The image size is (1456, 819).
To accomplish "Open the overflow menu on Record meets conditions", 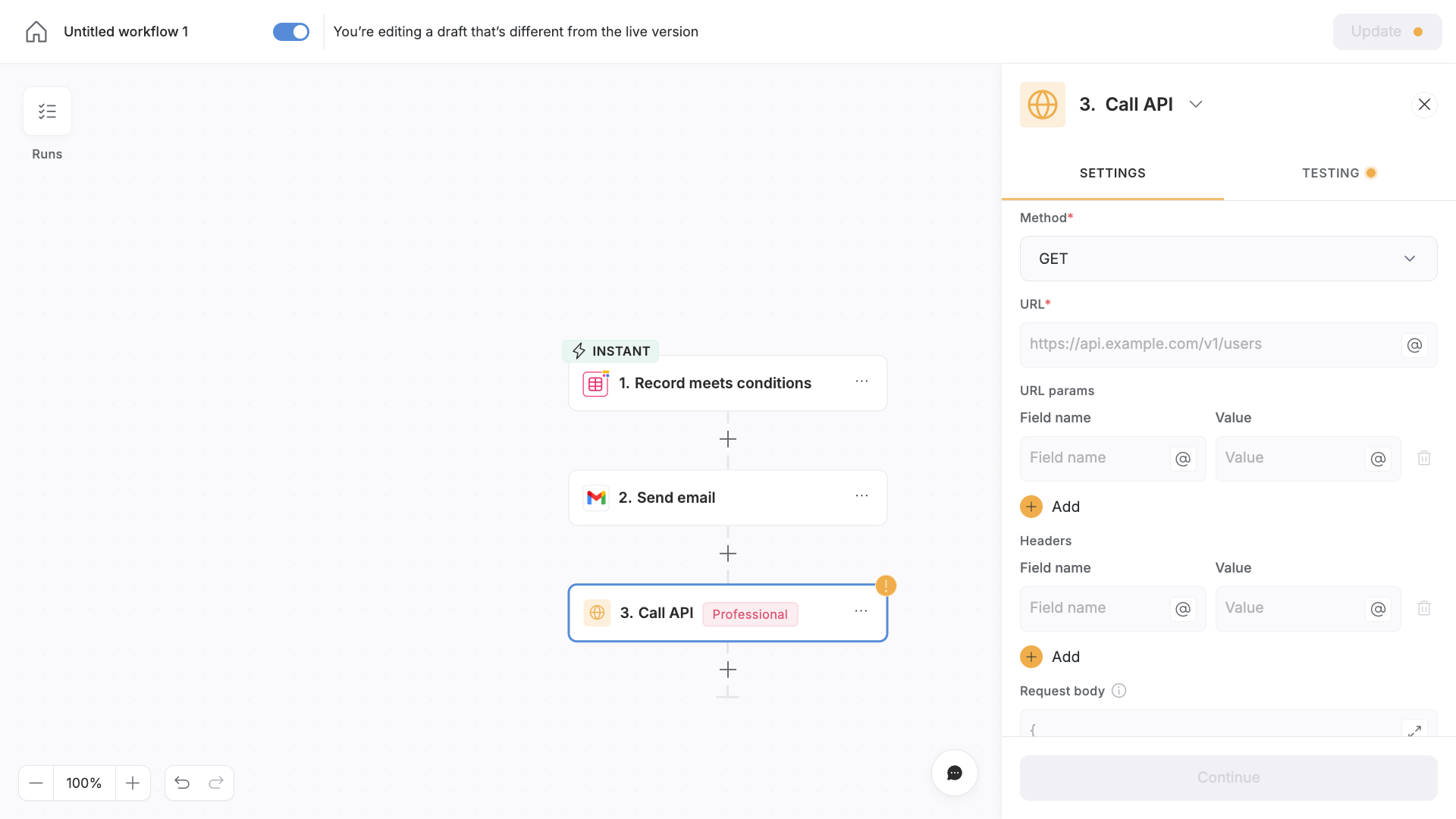I will click(862, 381).
